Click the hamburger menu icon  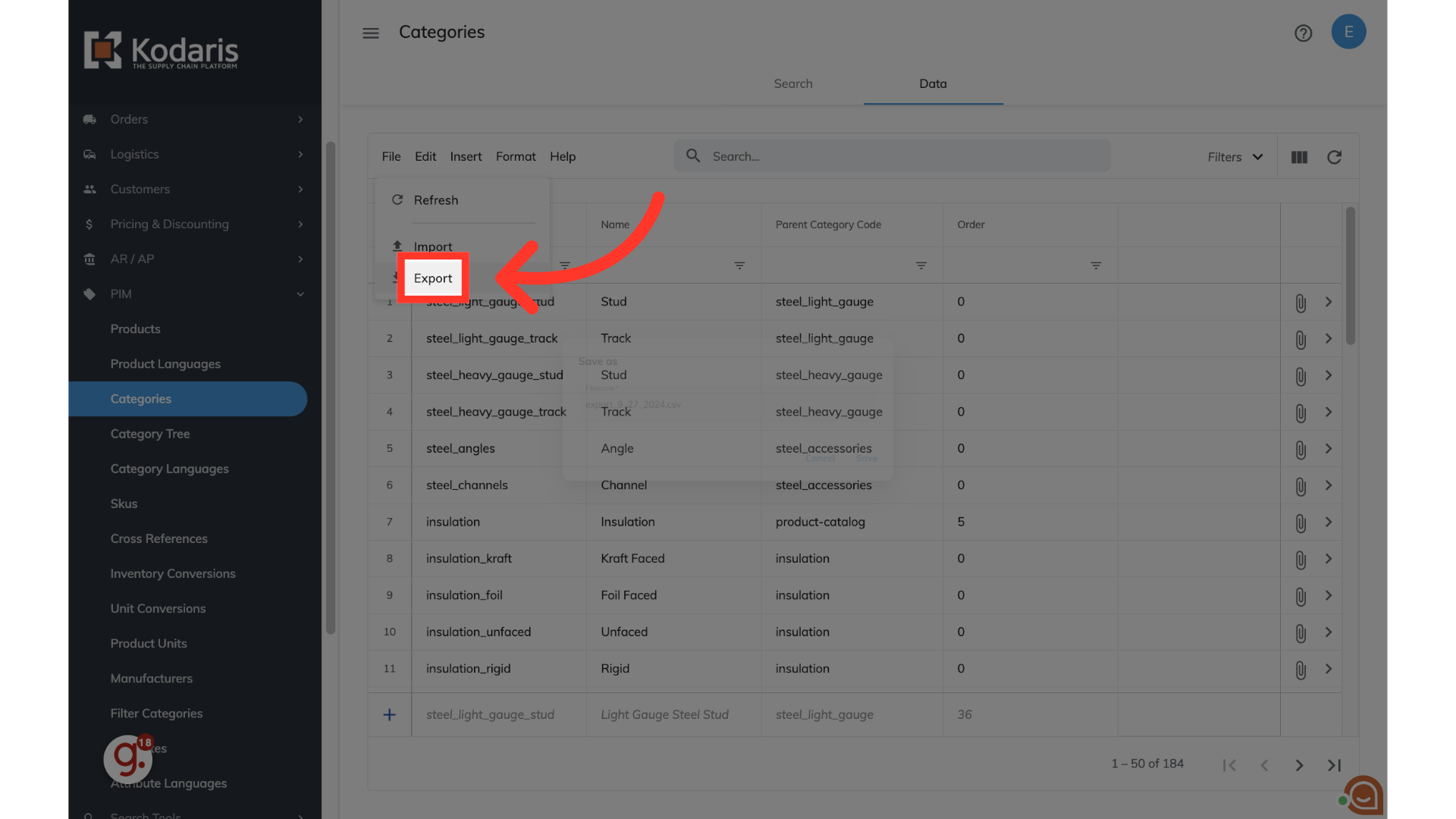tap(370, 33)
